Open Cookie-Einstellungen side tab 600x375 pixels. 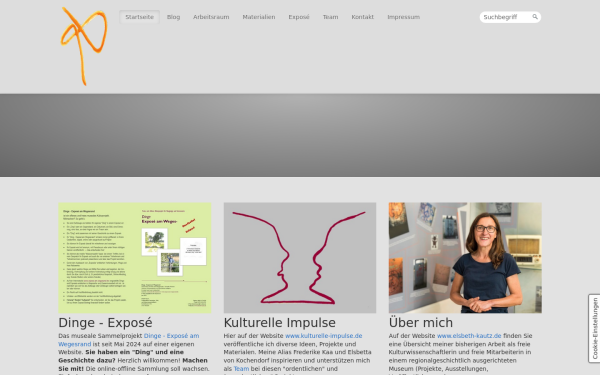pos(594,328)
